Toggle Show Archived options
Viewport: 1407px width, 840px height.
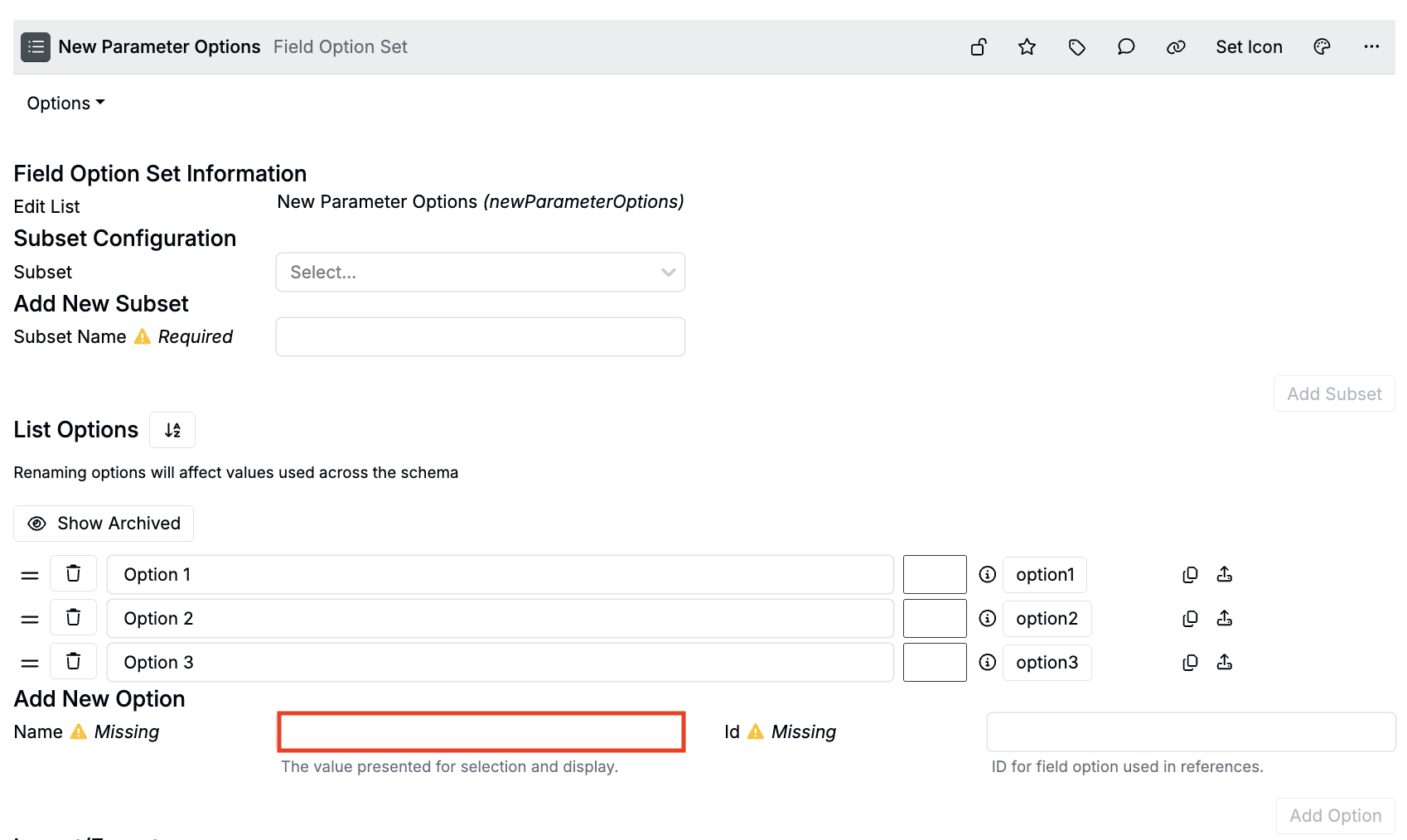click(104, 524)
